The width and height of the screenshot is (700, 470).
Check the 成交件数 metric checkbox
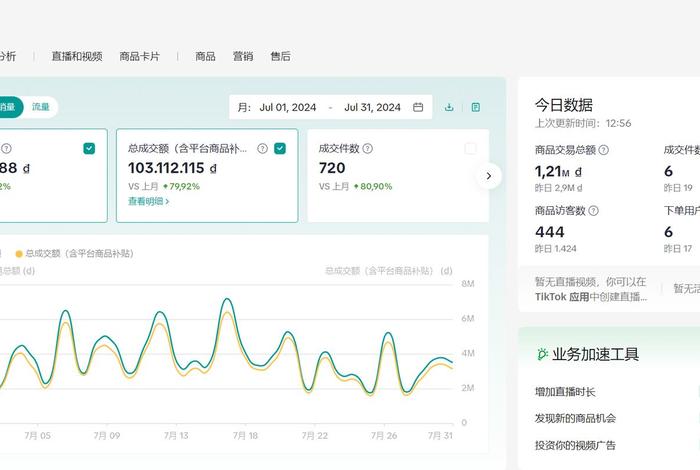[x=471, y=148]
